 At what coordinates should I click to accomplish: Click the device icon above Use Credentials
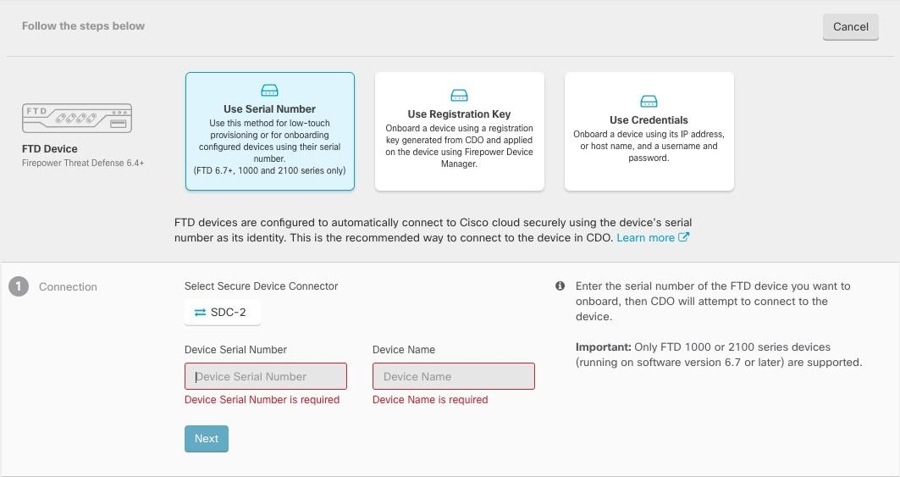tap(649, 102)
